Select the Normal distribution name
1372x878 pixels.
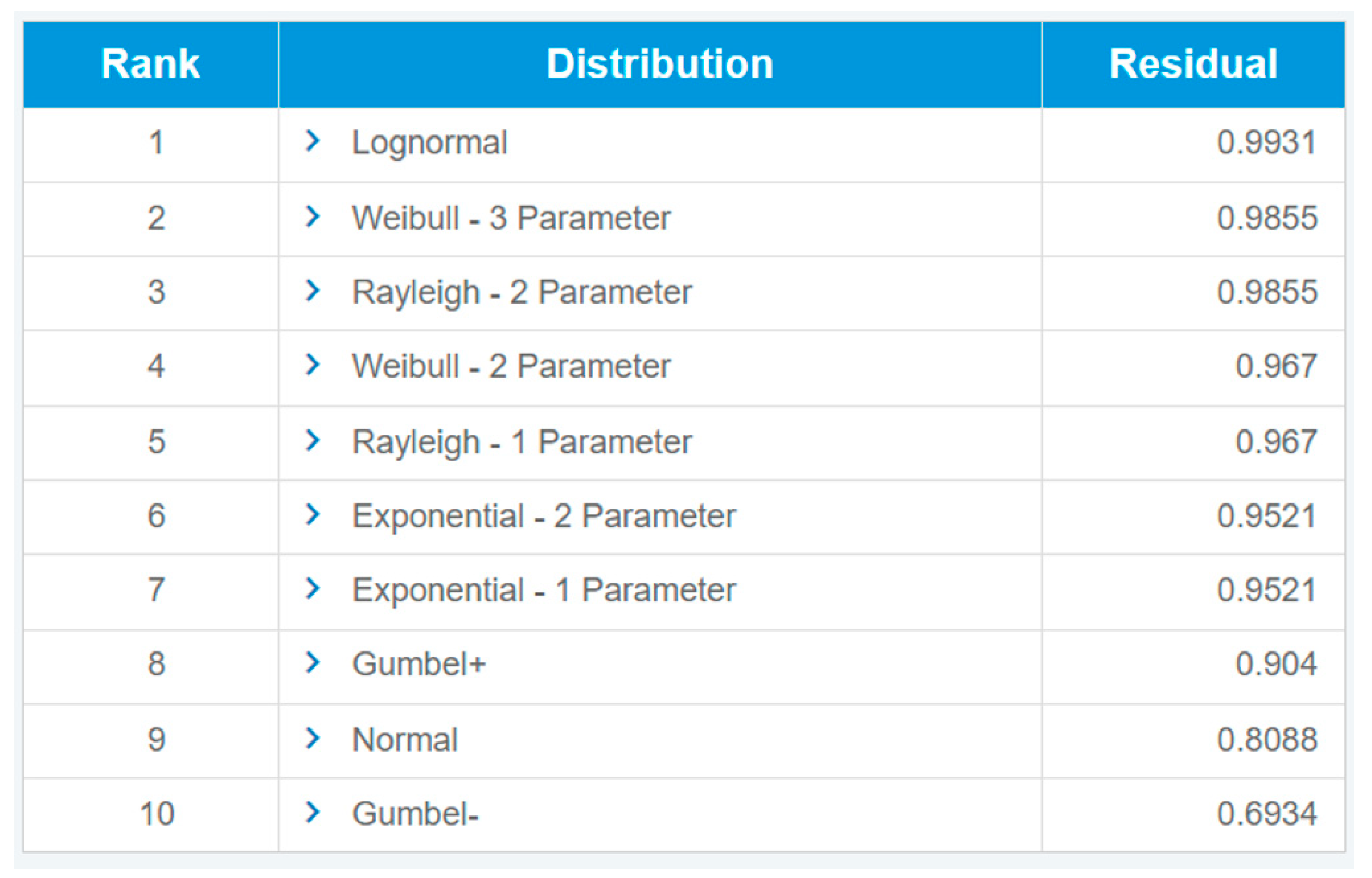[x=405, y=740]
